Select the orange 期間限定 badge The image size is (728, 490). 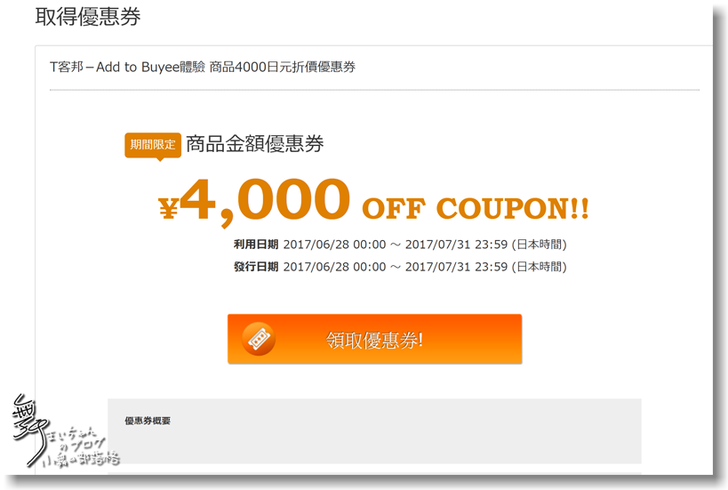(153, 145)
